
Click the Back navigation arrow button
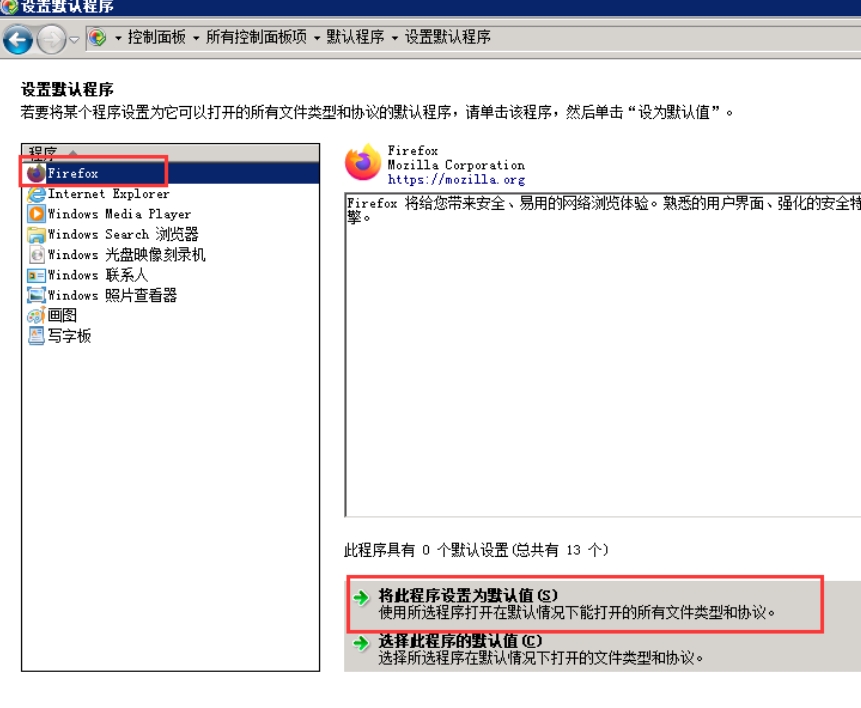click(x=18, y=40)
